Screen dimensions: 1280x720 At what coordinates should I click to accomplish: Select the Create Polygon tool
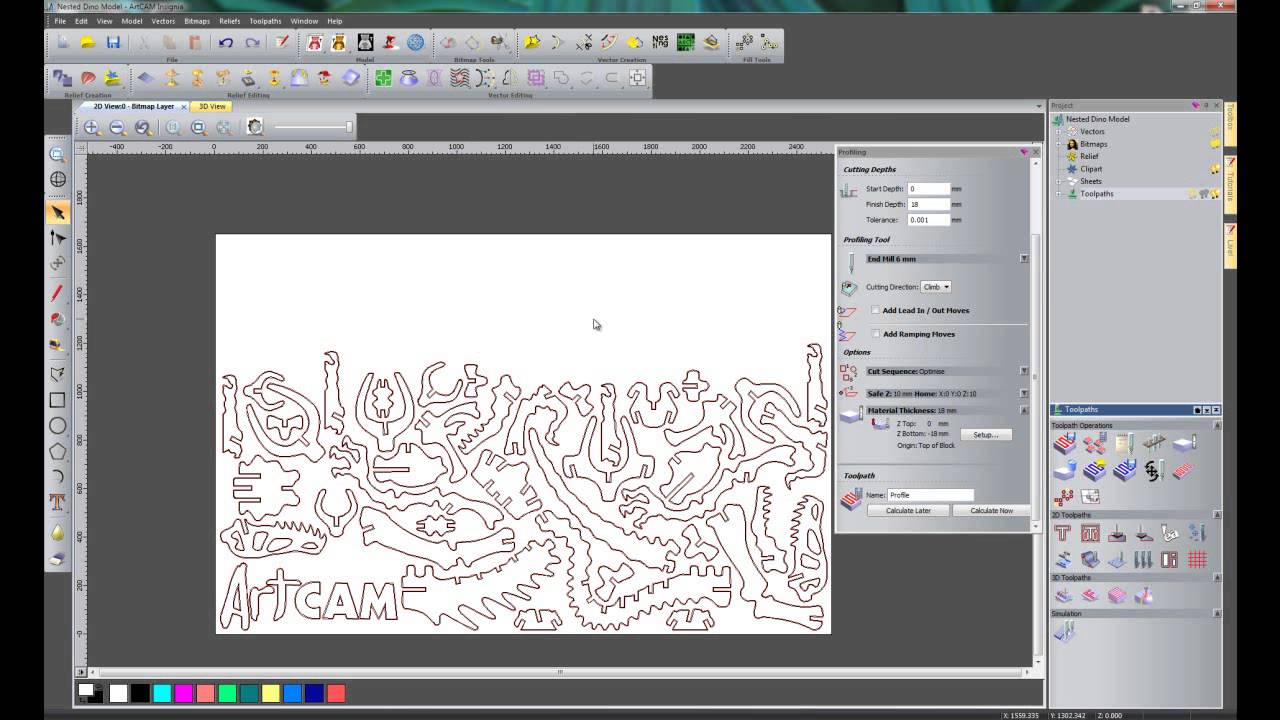coord(57,451)
